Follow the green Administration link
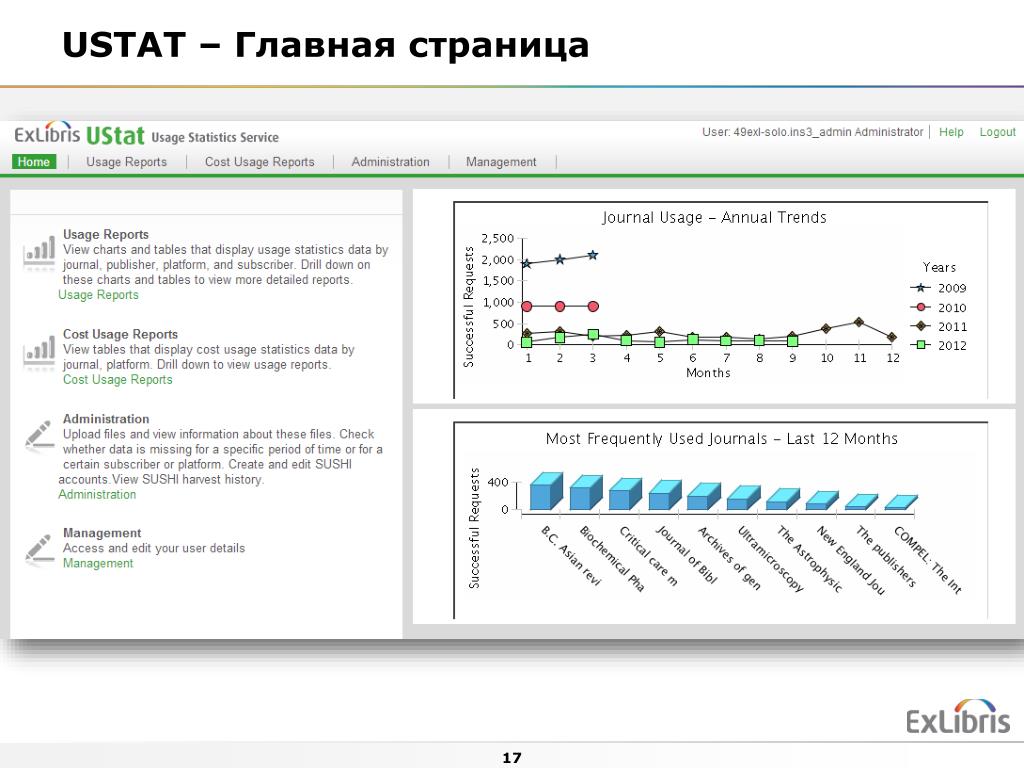Image resolution: width=1024 pixels, height=768 pixels. pos(97,494)
